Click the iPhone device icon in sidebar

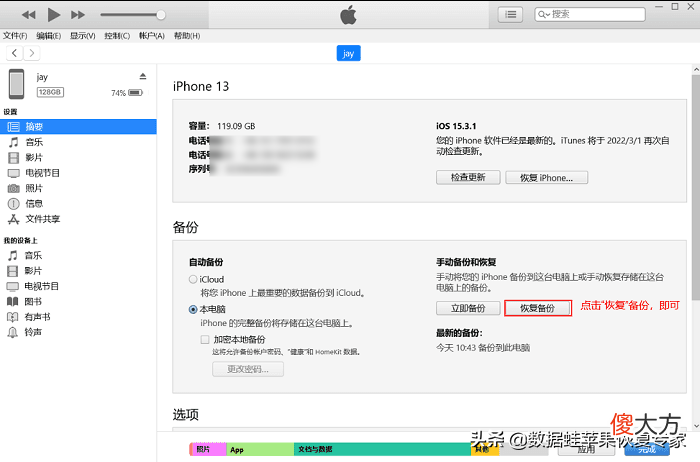17,84
